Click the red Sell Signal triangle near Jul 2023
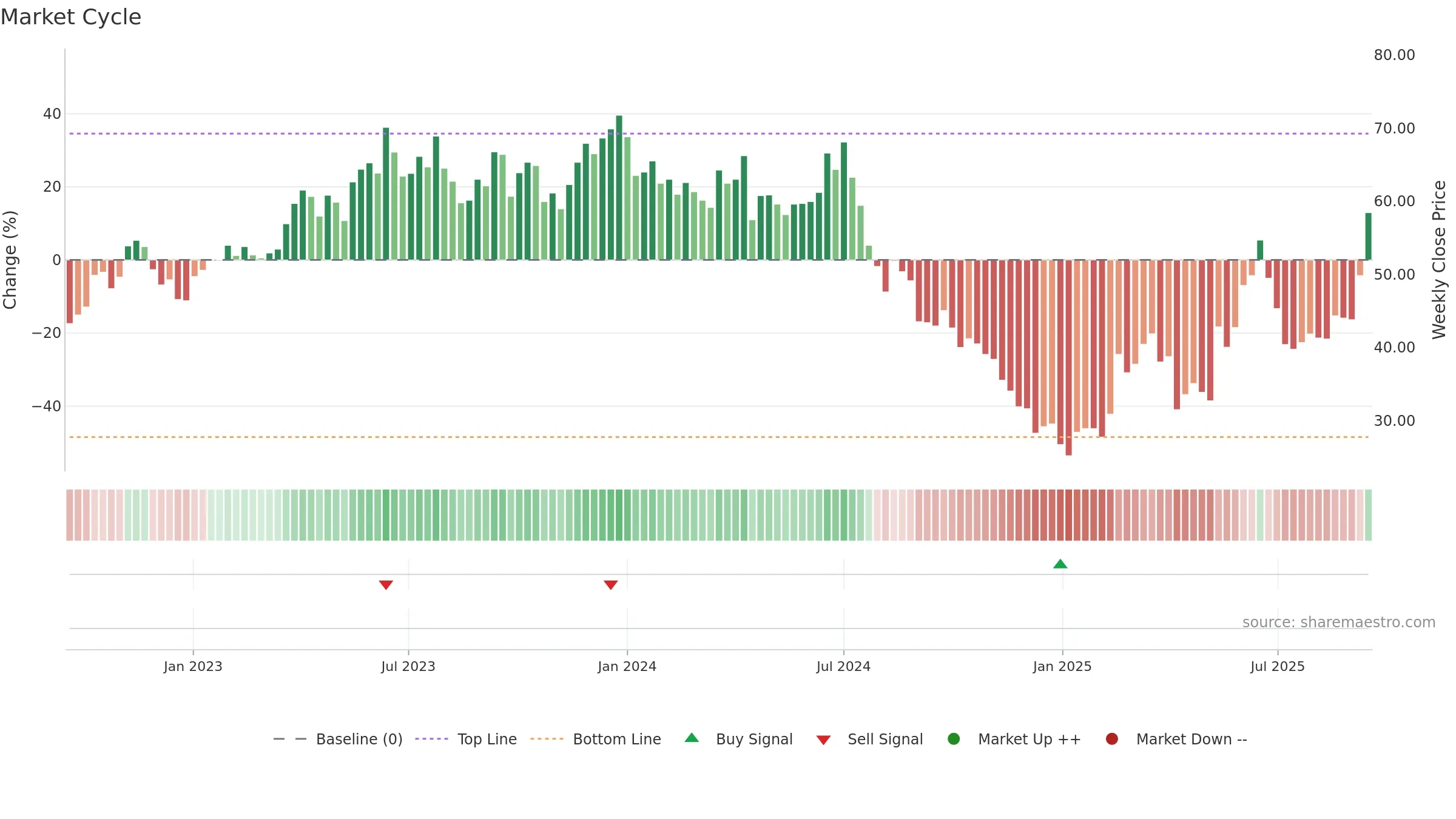Screen dimensions: 1456x819 point(386,585)
